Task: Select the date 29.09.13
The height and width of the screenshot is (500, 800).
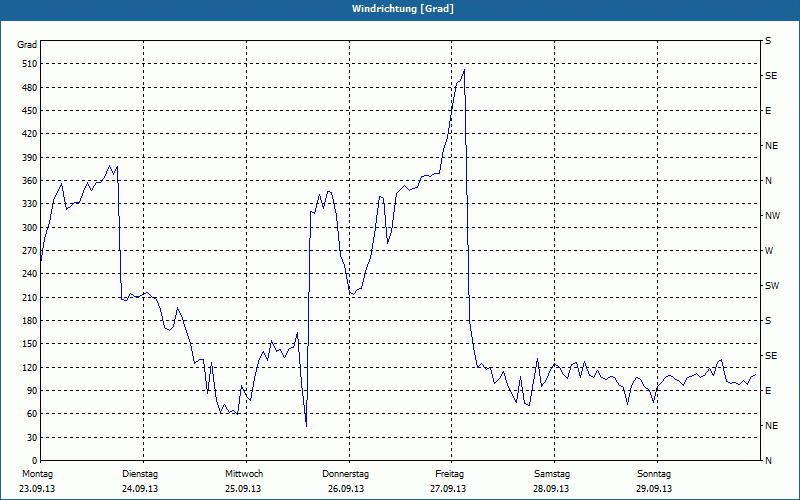Action: click(654, 489)
